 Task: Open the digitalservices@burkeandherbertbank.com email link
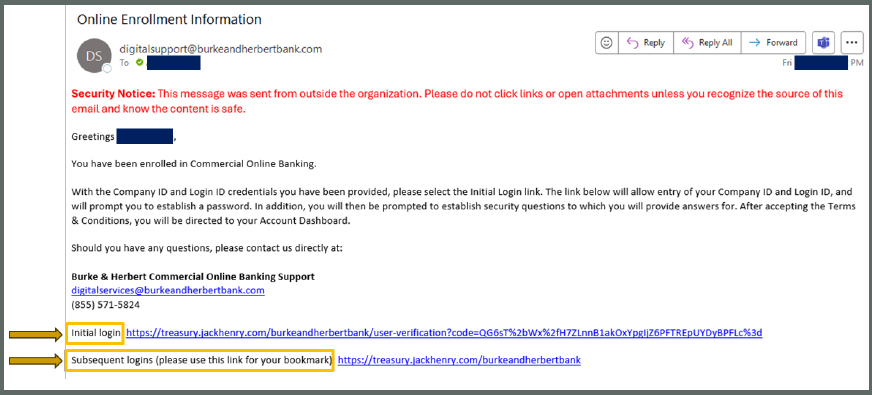tap(168, 290)
